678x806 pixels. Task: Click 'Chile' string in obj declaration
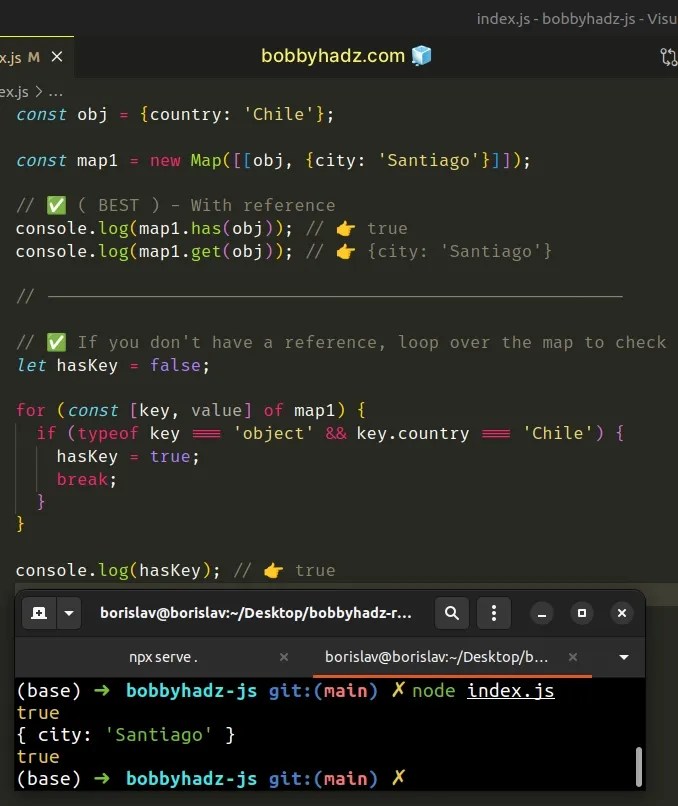[278, 114]
